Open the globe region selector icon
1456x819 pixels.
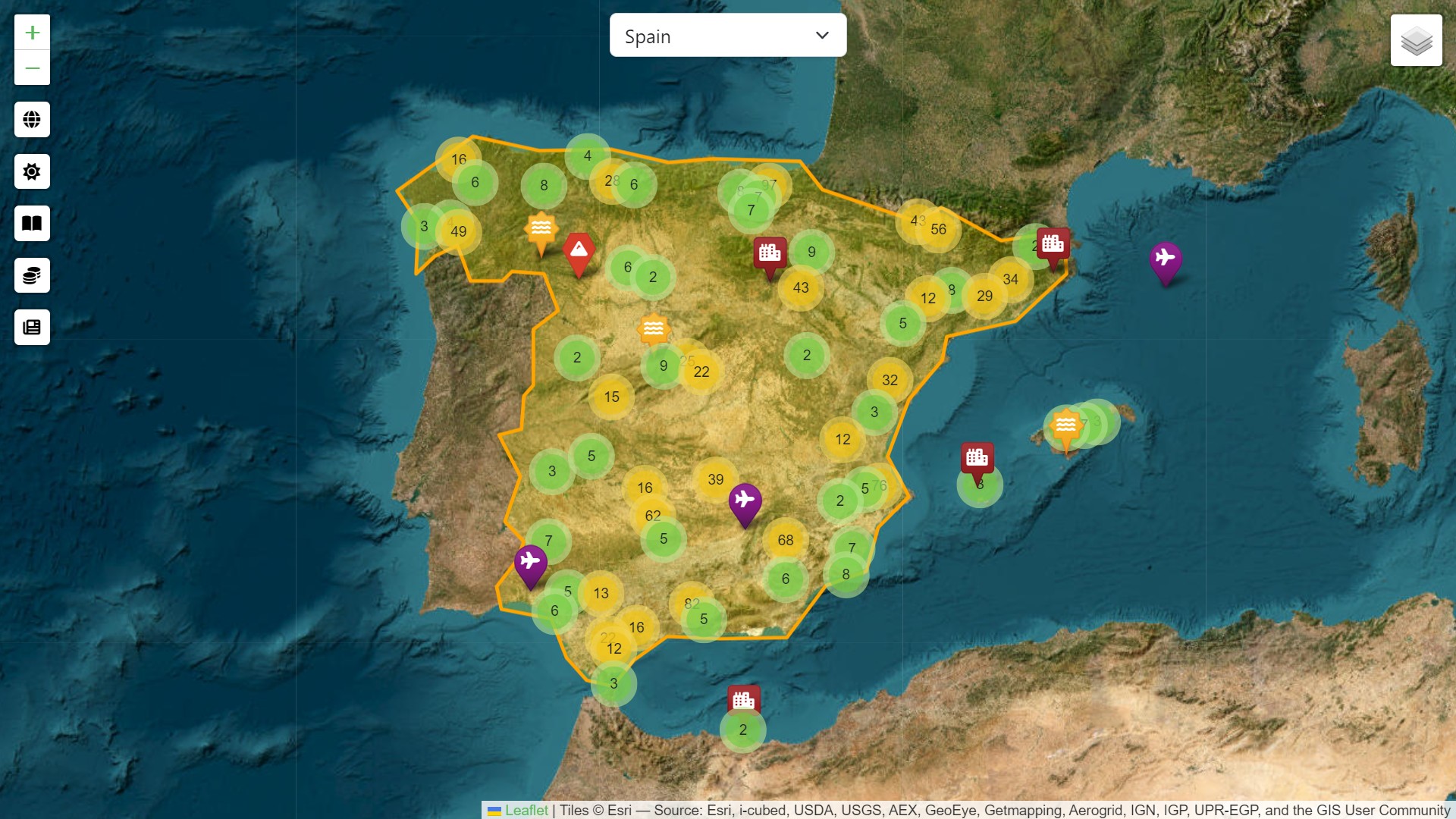[32, 119]
